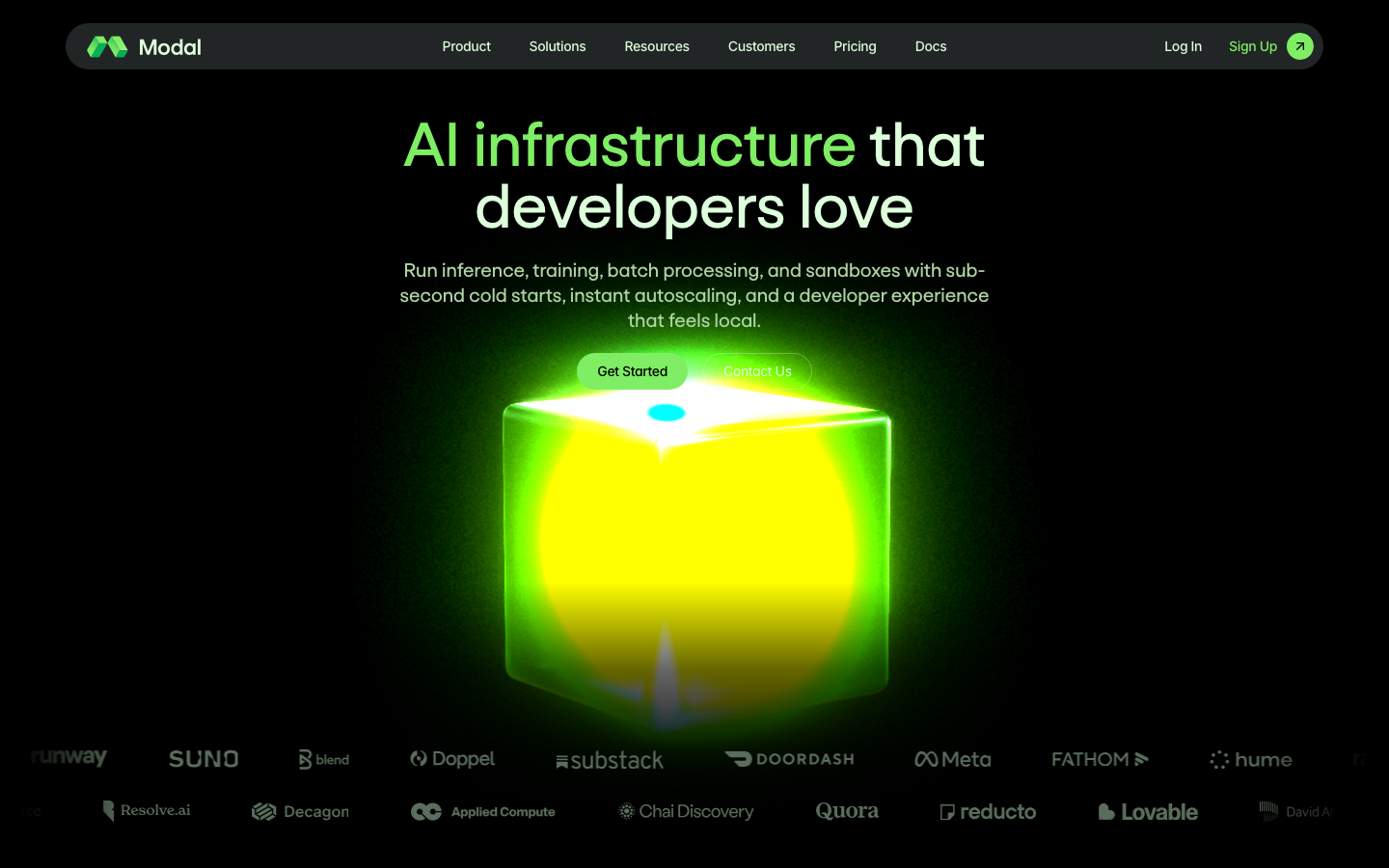This screenshot has width=1389, height=868.
Task: Go to the Customers page
Action: coord(761,46)
